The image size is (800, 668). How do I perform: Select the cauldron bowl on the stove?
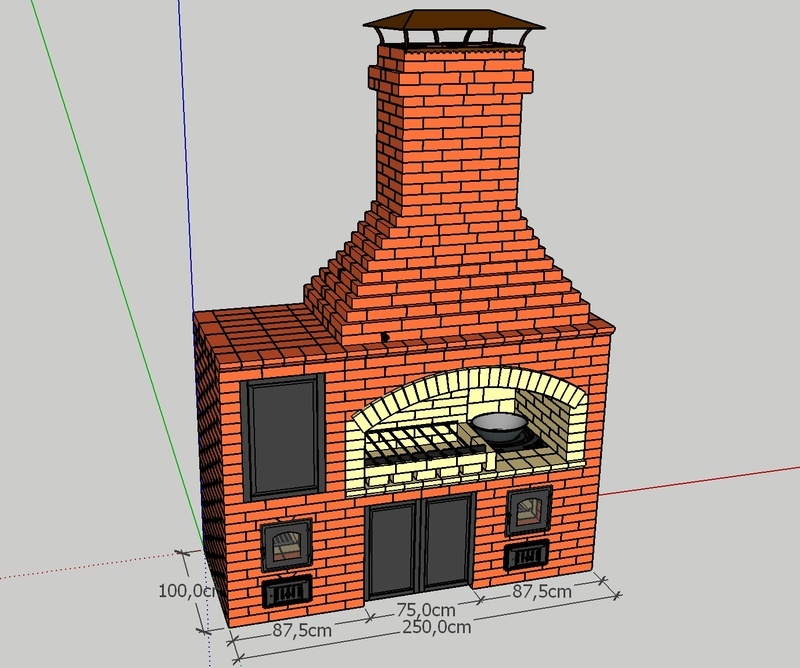[x=498, y=427]
